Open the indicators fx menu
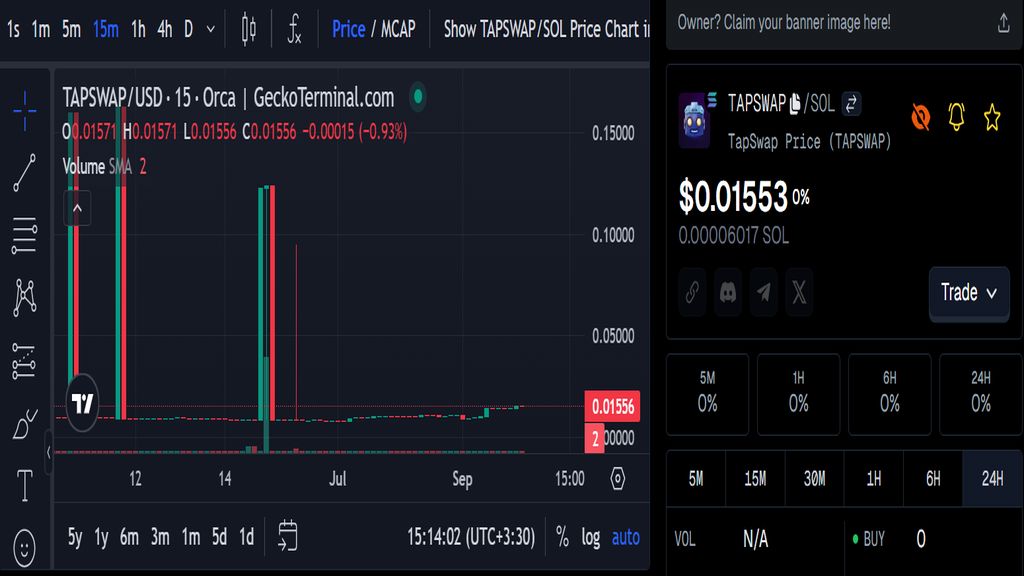 click(x=295, y=29)
